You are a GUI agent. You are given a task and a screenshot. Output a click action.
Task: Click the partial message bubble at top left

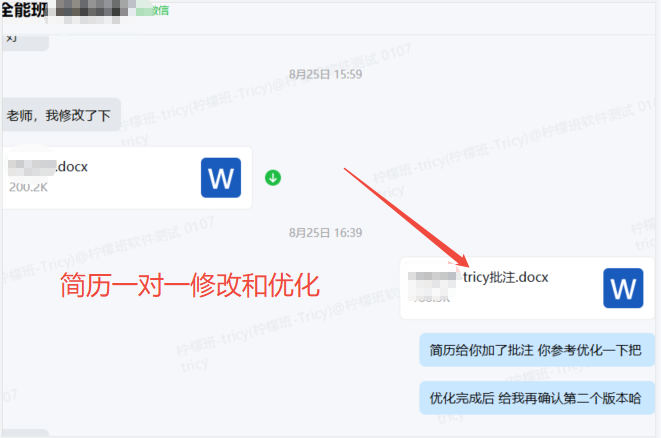[14, 37]
